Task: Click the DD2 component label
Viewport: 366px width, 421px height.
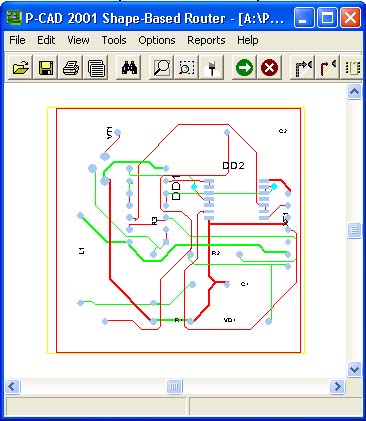Action: click(233, 166)
